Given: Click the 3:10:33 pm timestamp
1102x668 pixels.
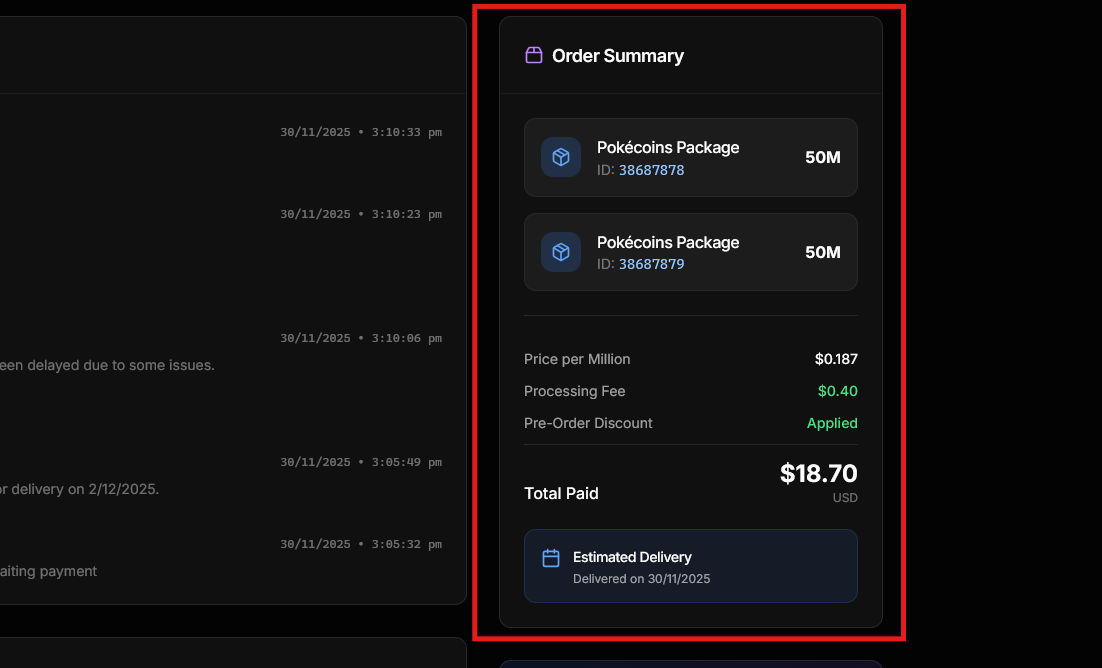Looking at the screenshot, I should [x=361, y=132].
